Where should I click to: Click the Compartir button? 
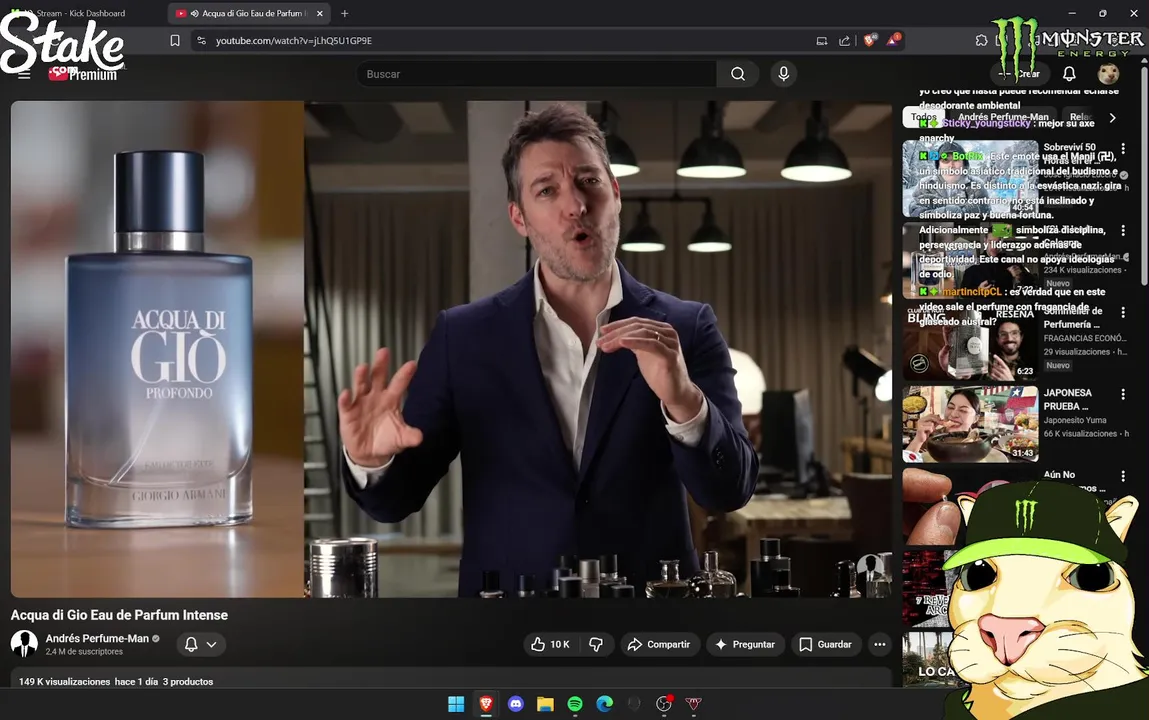tap(659, 645)
